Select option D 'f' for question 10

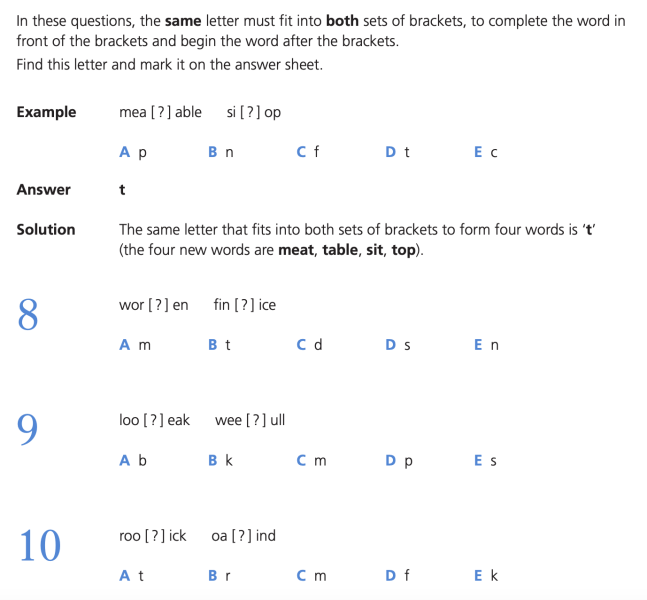[397, 575]
